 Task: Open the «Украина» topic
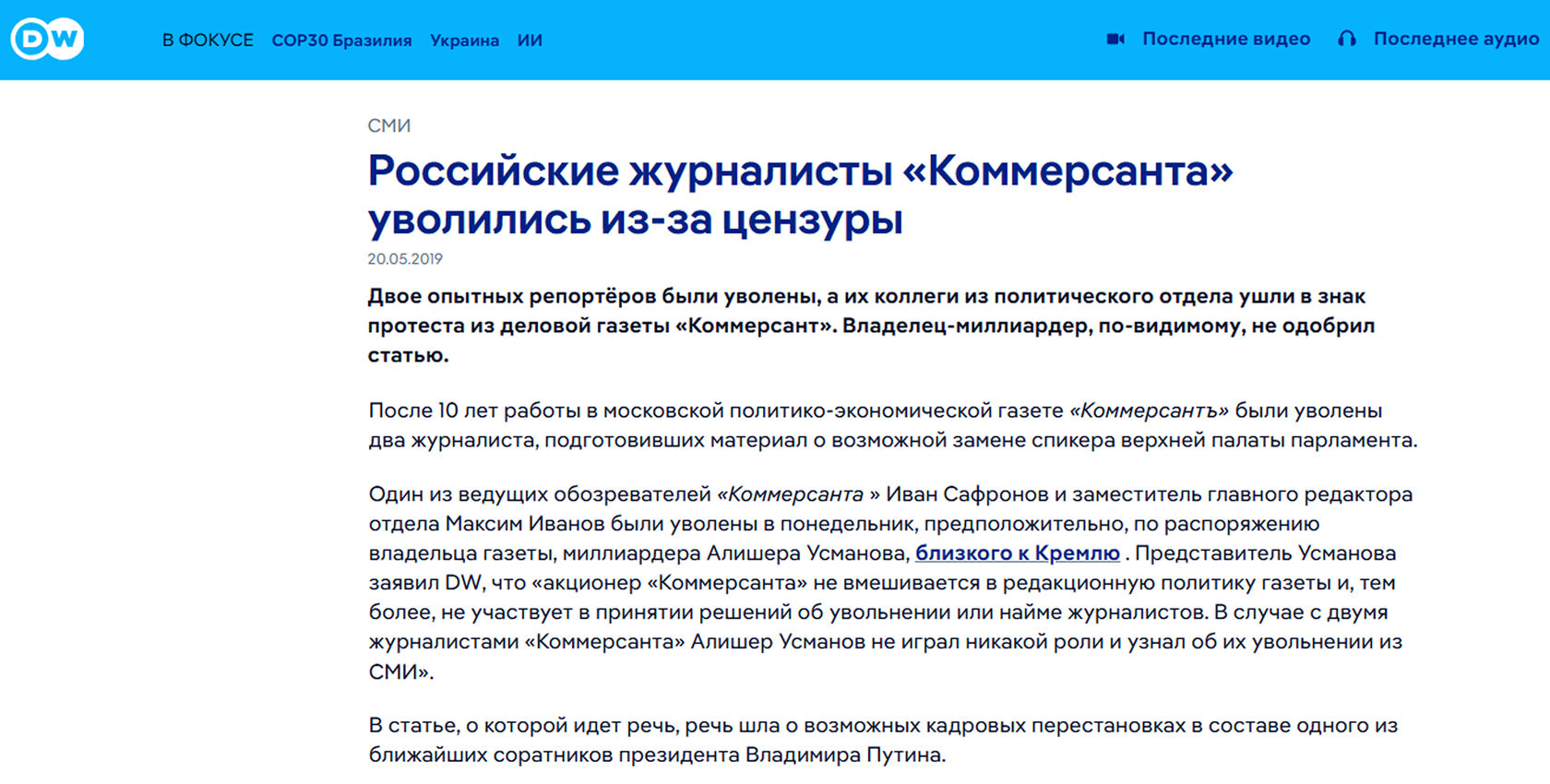click(464, 41)
